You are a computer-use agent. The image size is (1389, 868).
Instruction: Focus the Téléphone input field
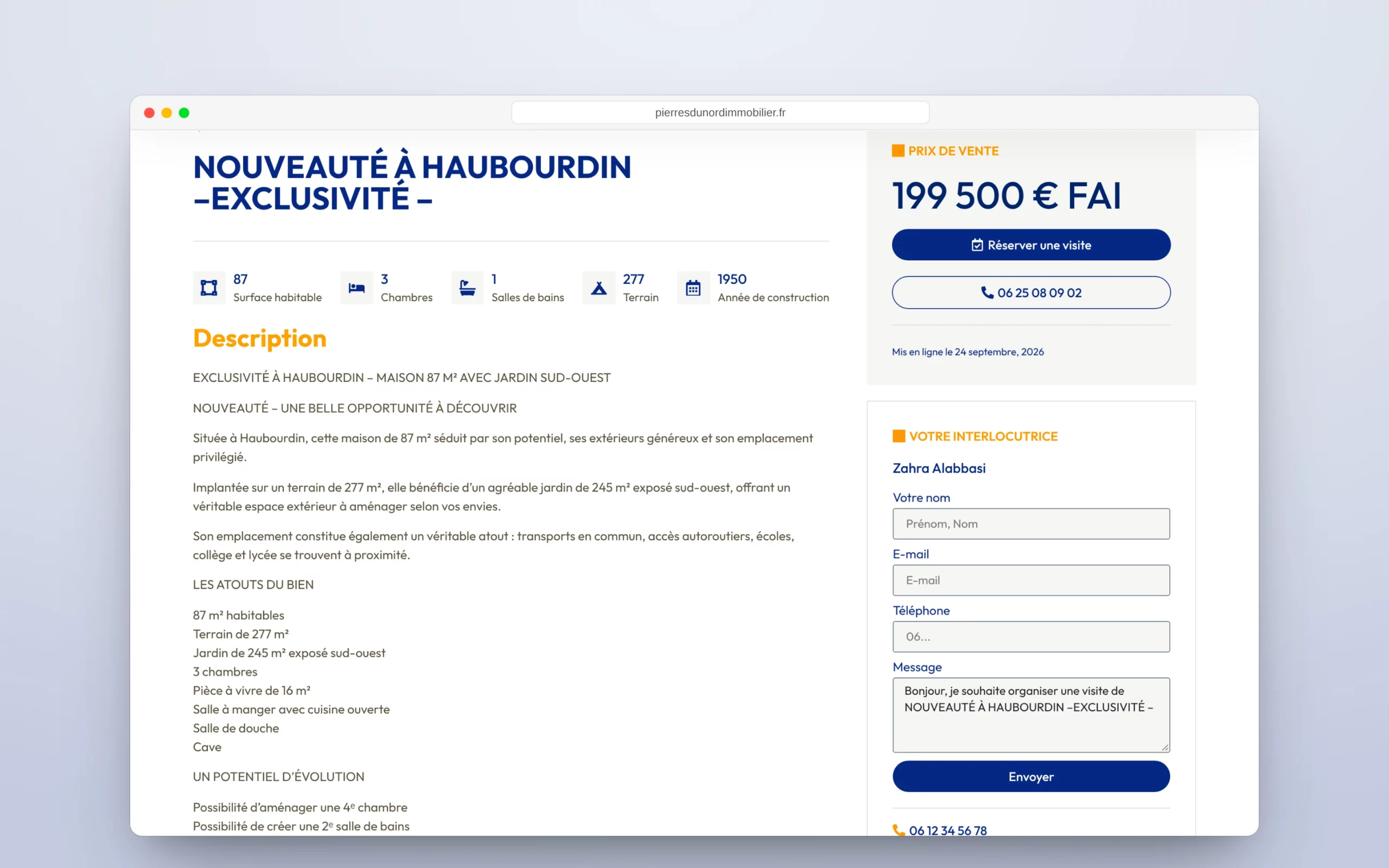click(1031, 637)
